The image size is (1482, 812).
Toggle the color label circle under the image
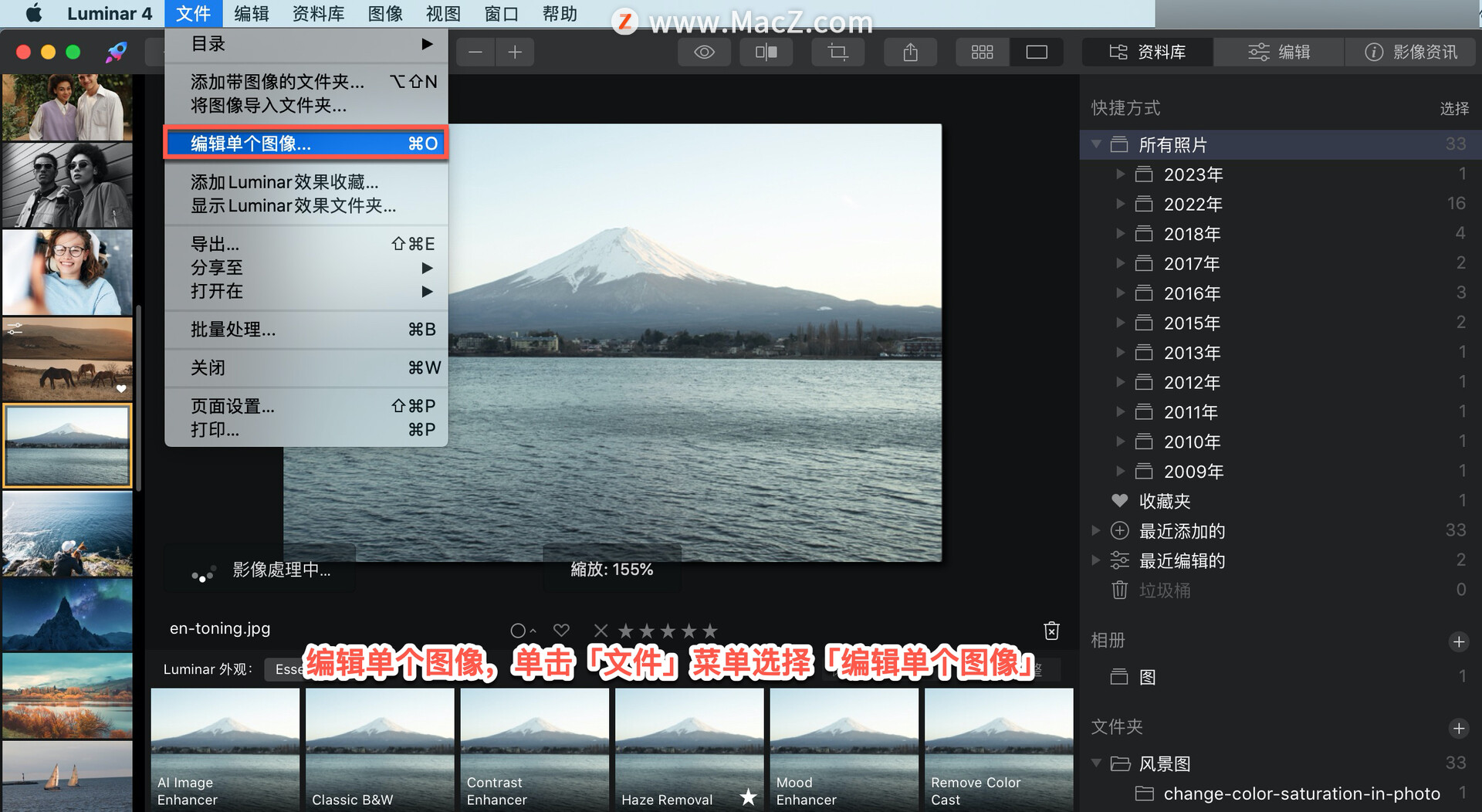point(519,631)
